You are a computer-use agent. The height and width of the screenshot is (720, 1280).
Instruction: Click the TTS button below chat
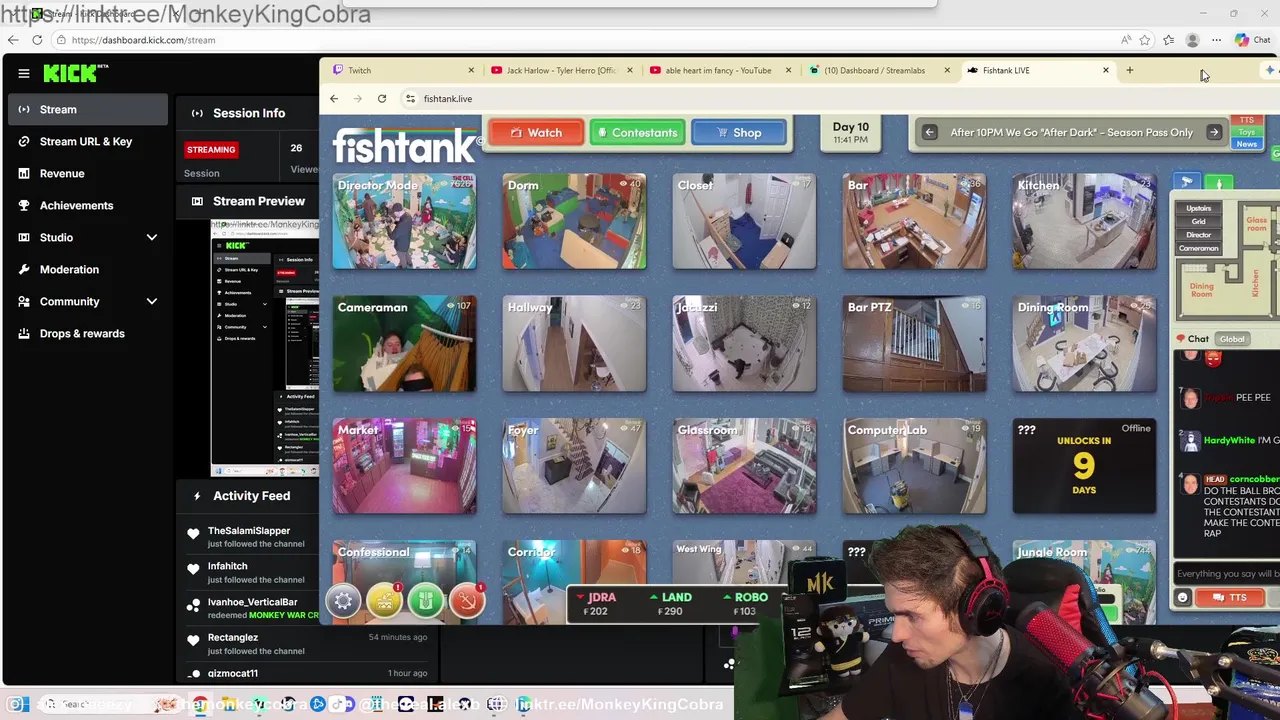[1229, 597]
